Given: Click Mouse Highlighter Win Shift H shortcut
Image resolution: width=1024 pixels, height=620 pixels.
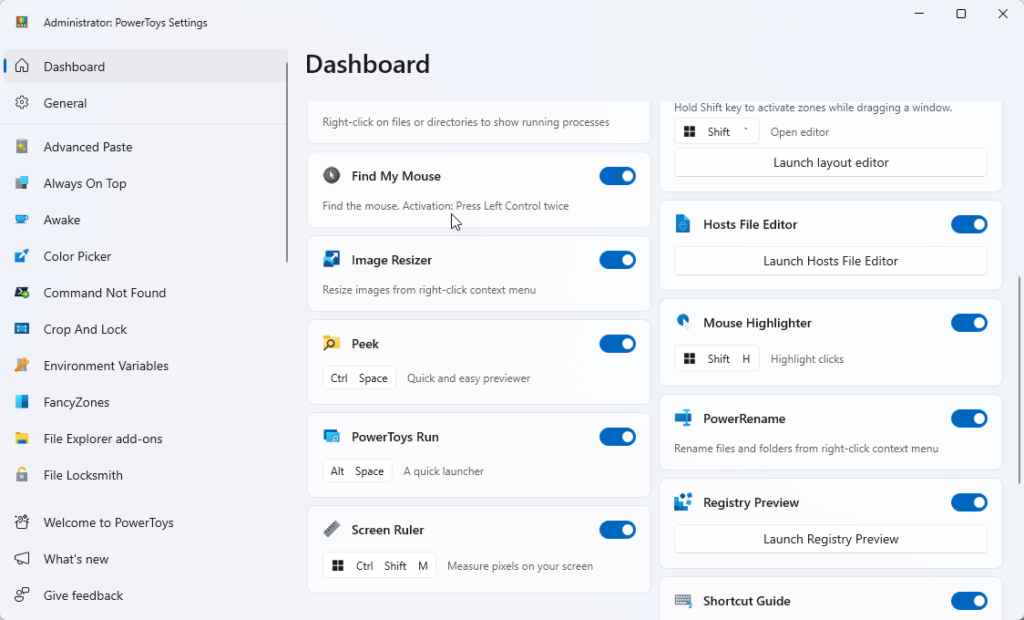Looking at the screenshot, I should [717, 359].
